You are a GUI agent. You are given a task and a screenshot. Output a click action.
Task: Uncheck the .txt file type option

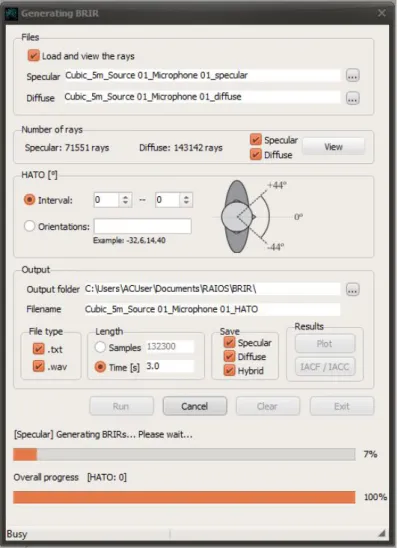click(38, 349)
